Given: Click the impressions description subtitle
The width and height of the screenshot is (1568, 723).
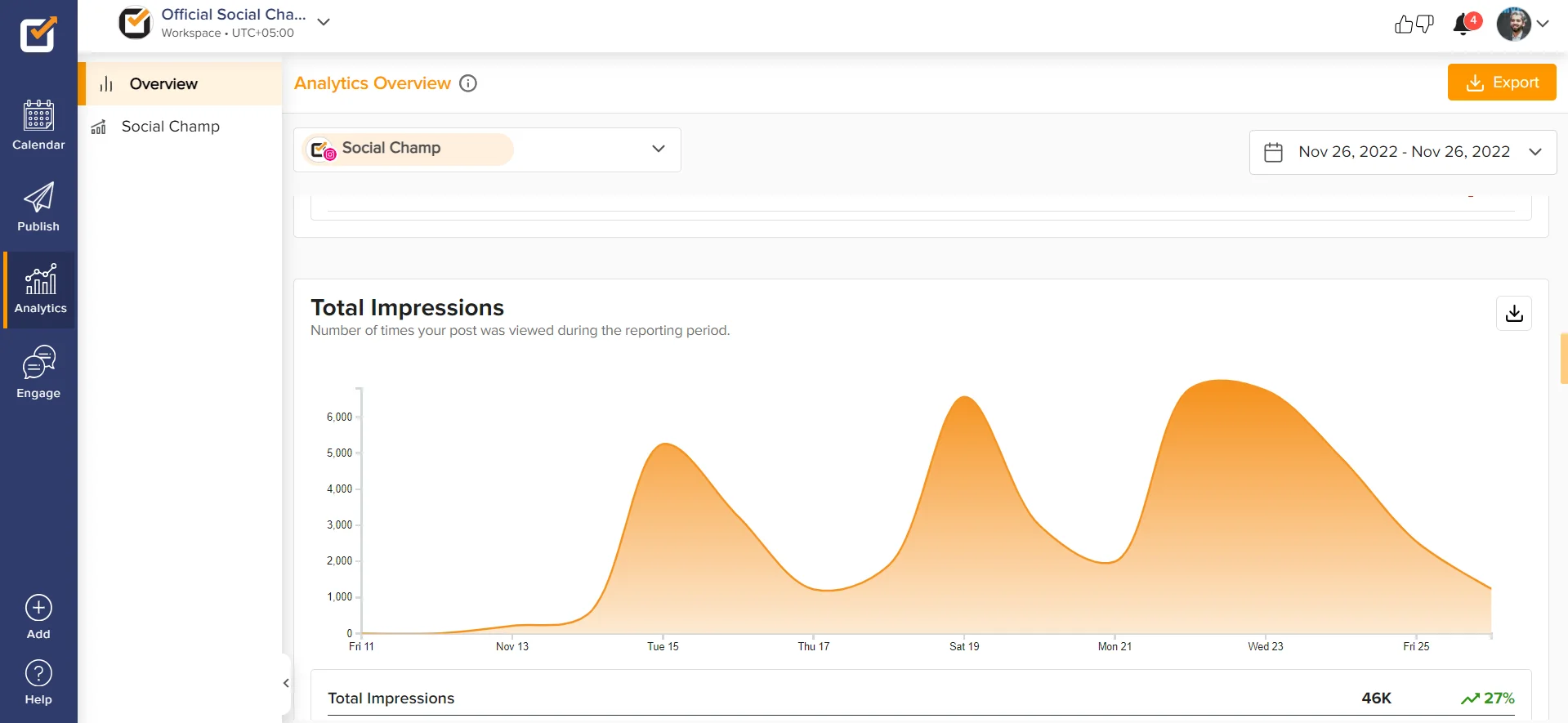Looking at the screenshot, I should tap(520, 331).
